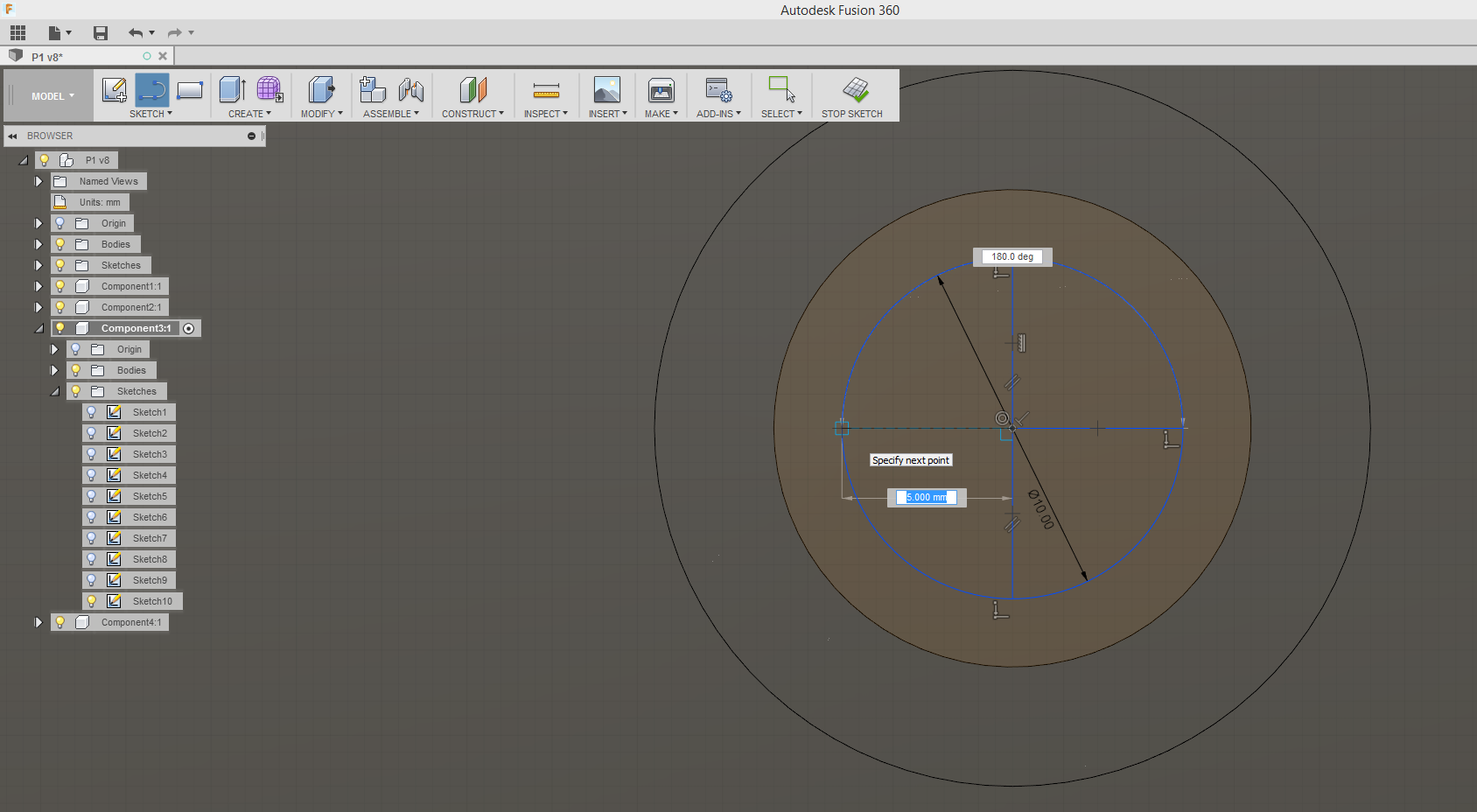Click the 180.0 deg angle field
The width and height of the screenshot is (1477, 812).
[1012, 256]
